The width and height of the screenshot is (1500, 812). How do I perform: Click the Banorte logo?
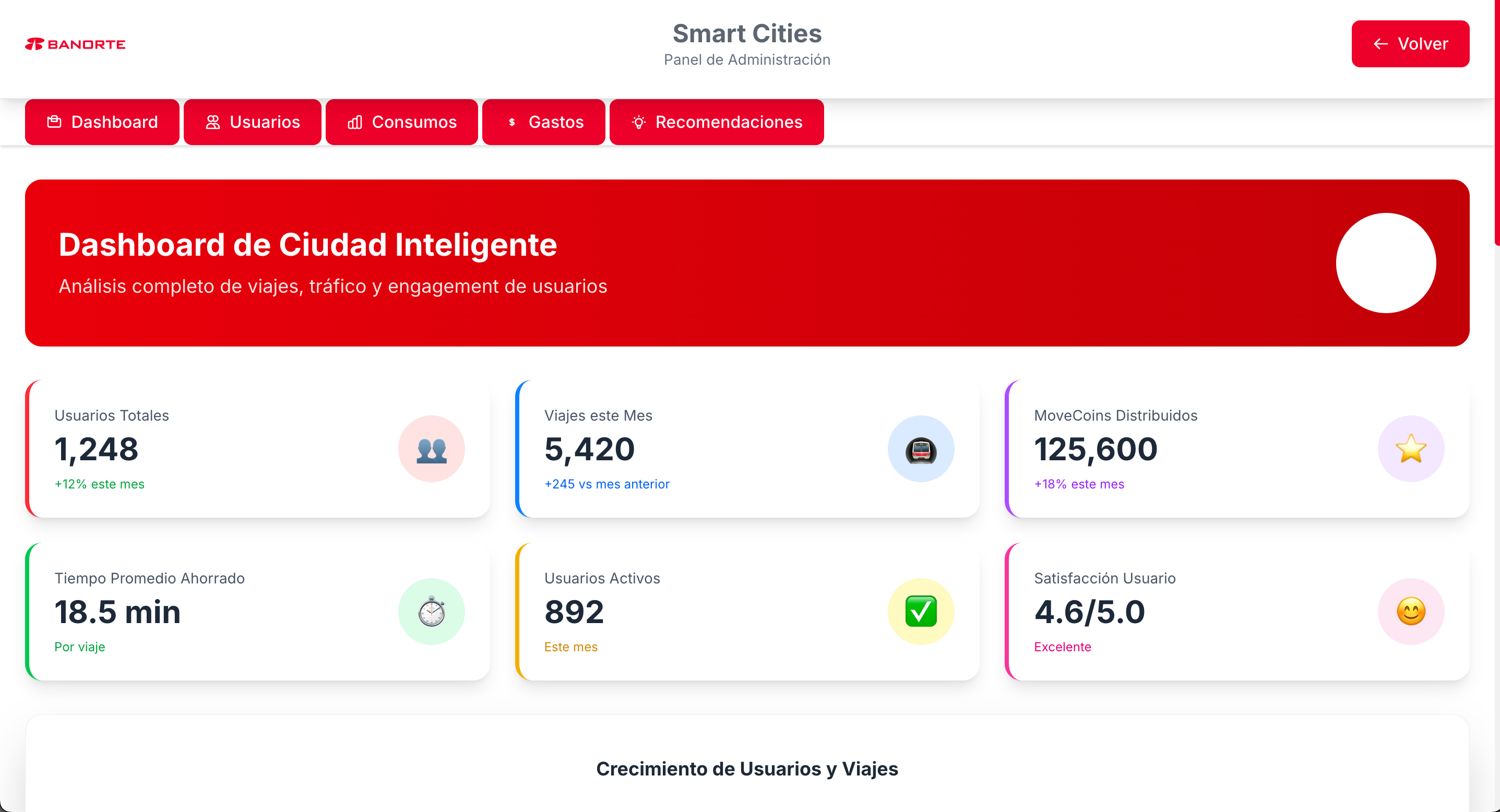[75, 44]
